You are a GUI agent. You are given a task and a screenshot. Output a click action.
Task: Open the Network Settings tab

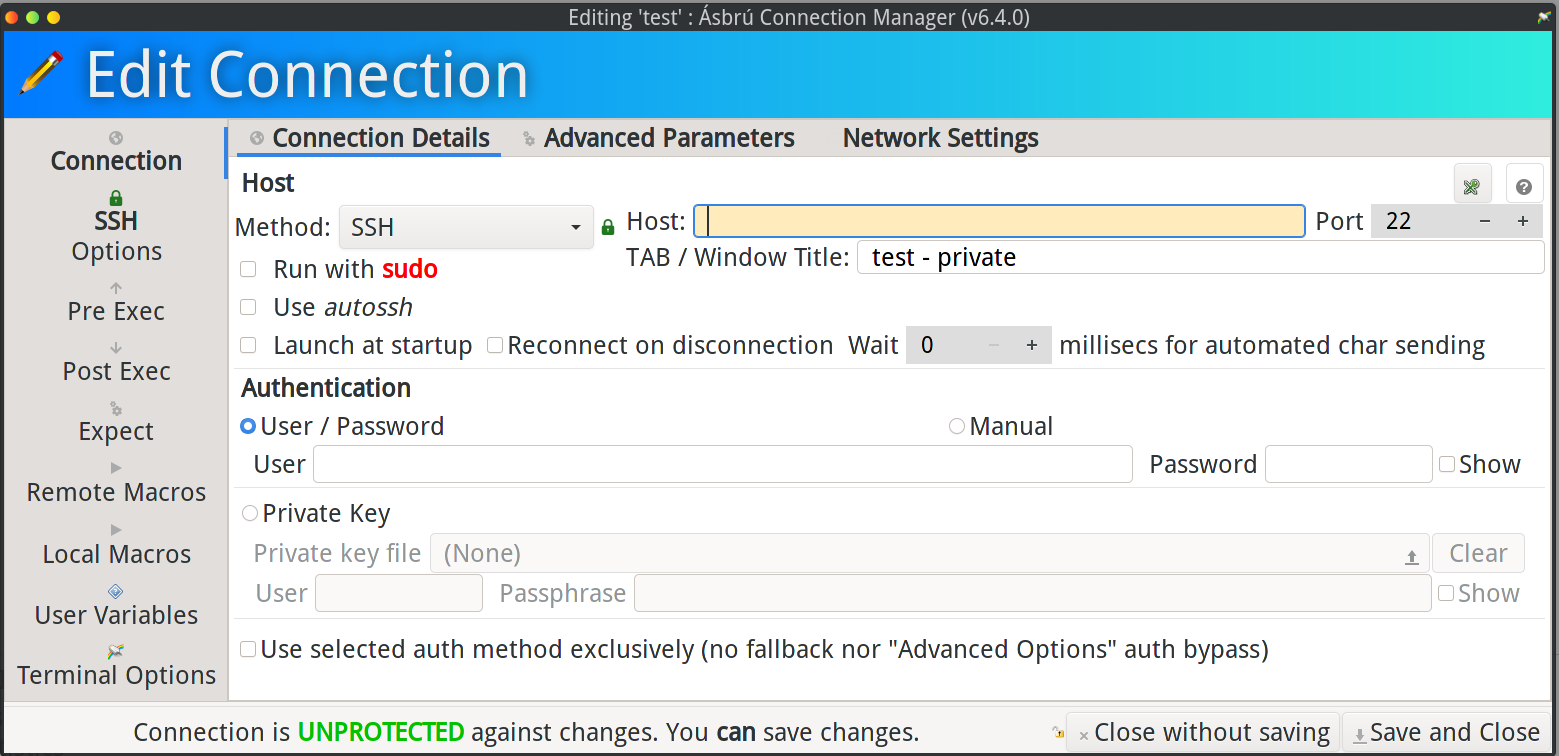940,138
